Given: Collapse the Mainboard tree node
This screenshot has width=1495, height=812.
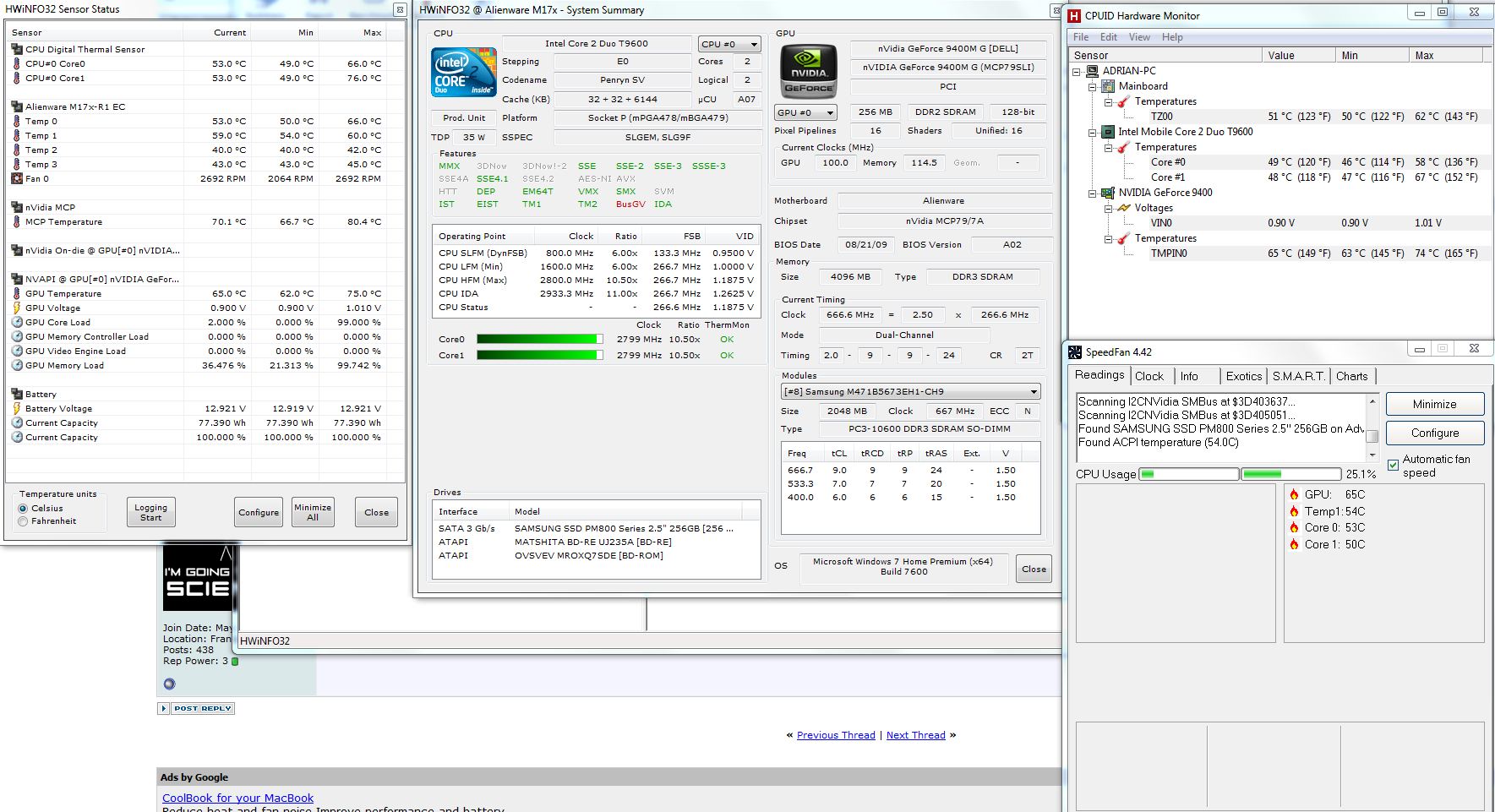Looking at the screenshot, I should click(1093, 87).
